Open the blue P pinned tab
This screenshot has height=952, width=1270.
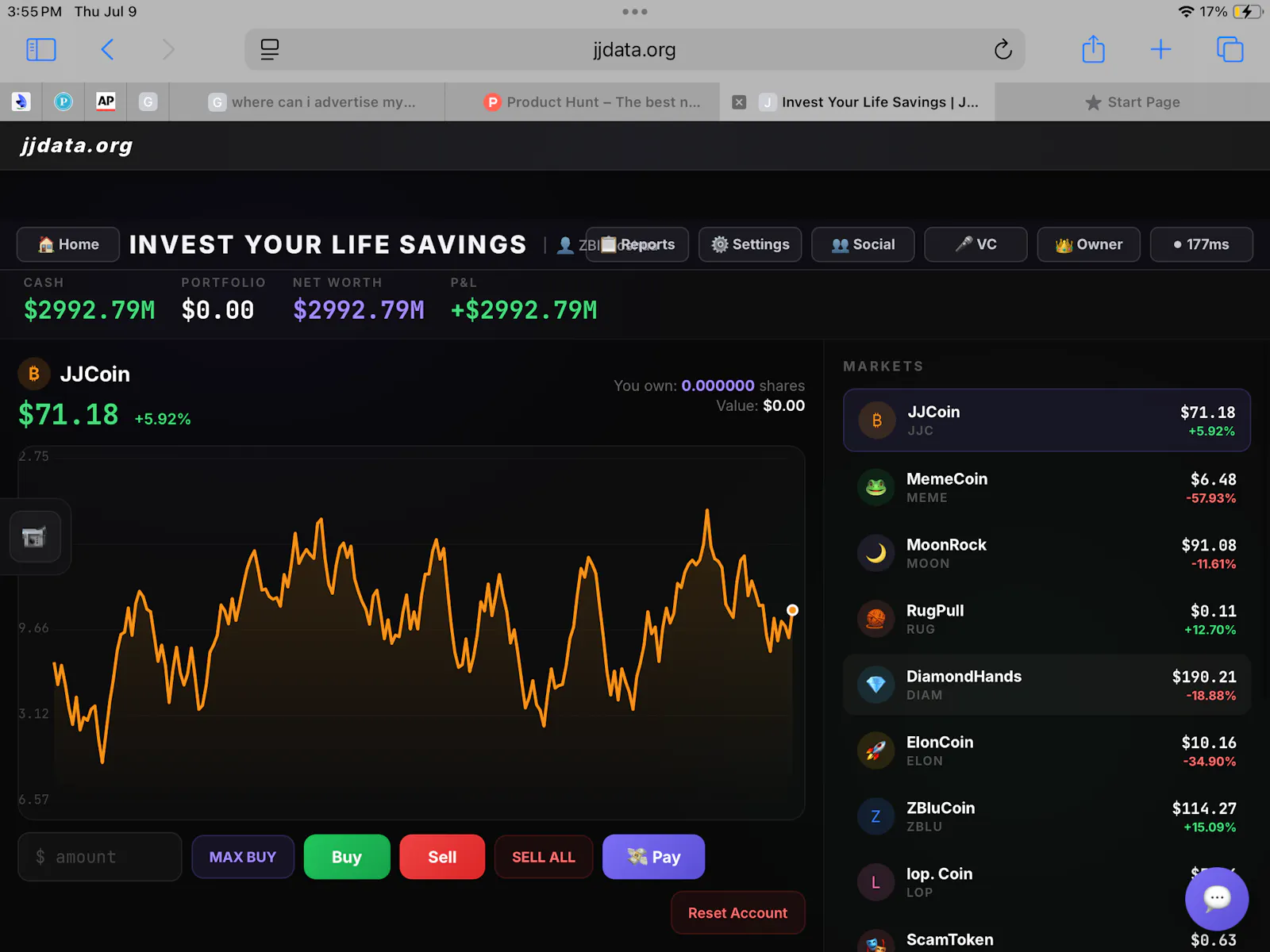[63, 102]
